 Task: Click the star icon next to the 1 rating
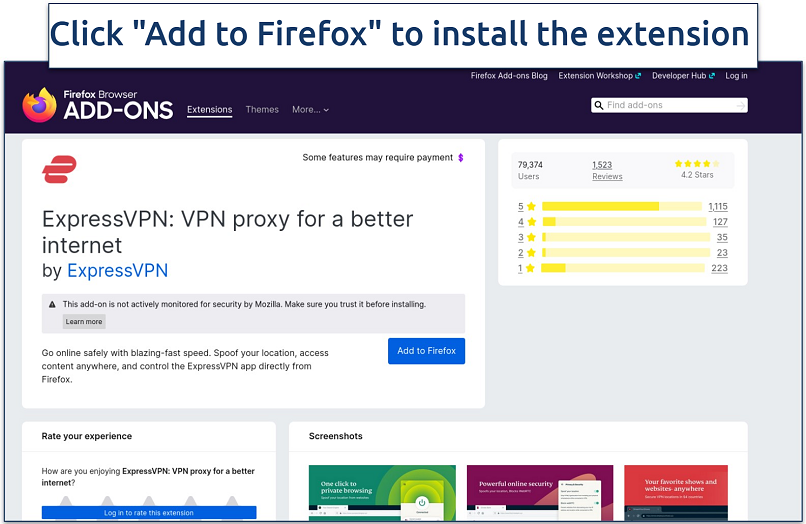tap(532, 268)
